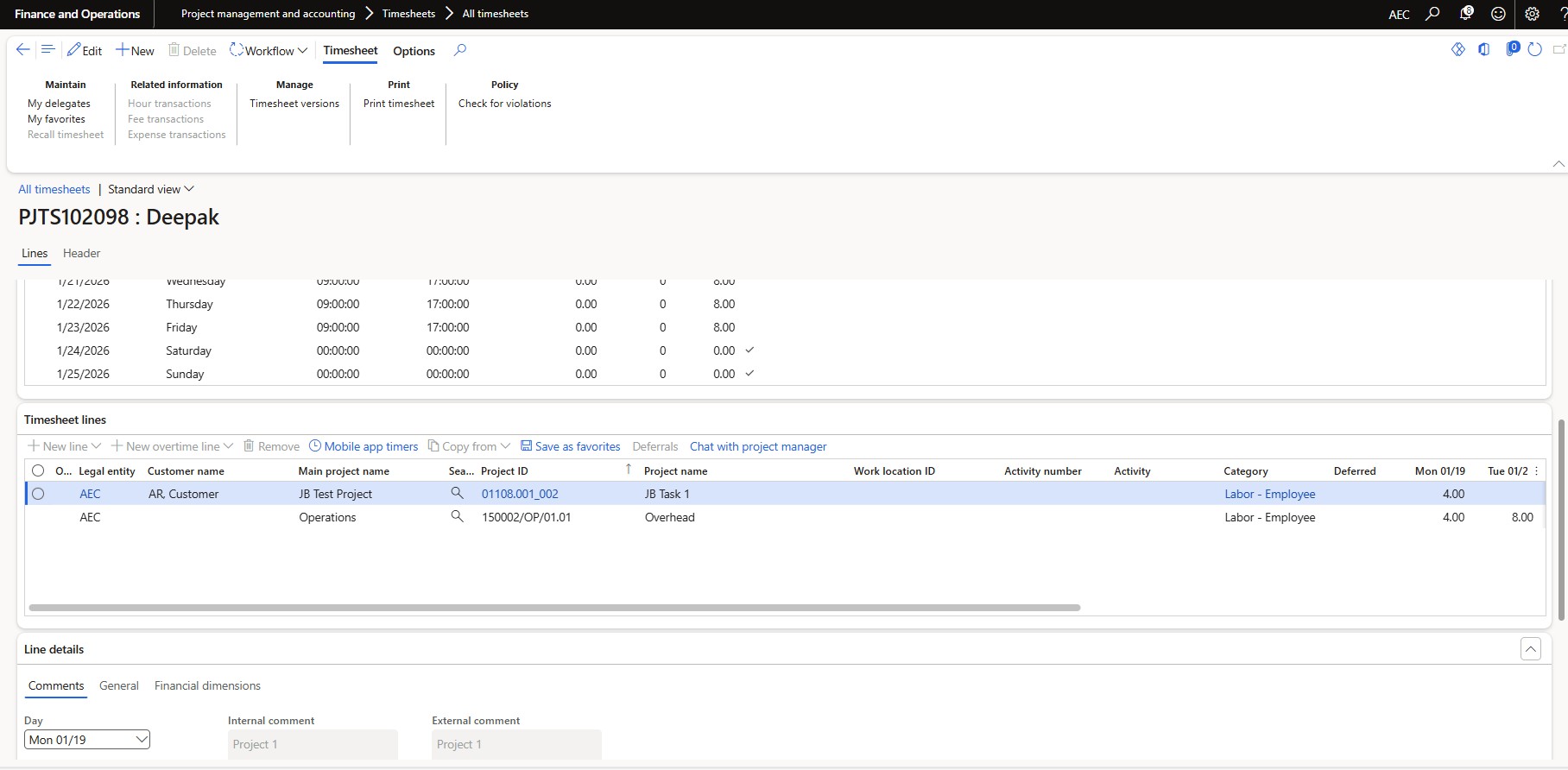Switch to the Header tab
The height and width of the screenshot is (770, 1568).
pyautogui.click(x=81, y=253)
